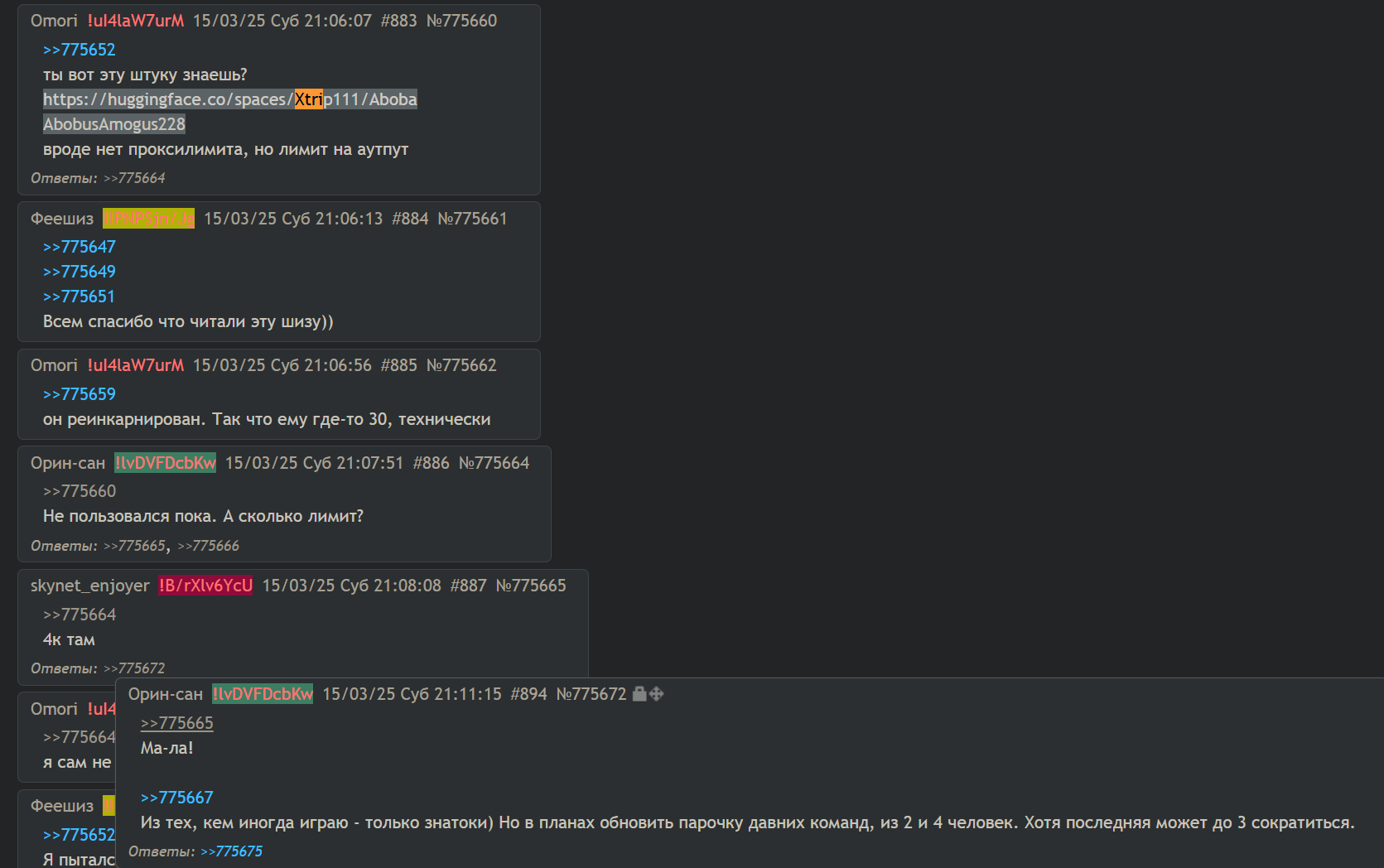Click the AbobusAmogus228 highlighted text
1384x868 pixels.
114,124
